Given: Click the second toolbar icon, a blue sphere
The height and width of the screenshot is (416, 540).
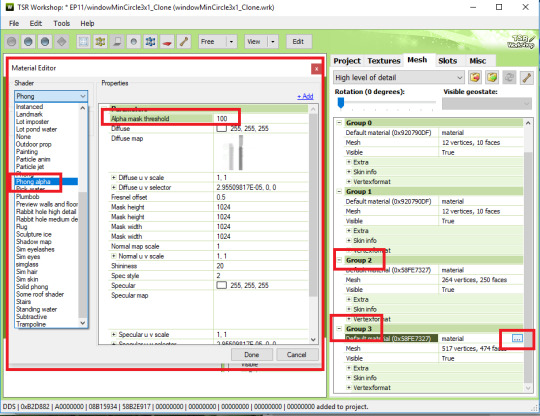Looking at the screenshot, I should point(28,42).
